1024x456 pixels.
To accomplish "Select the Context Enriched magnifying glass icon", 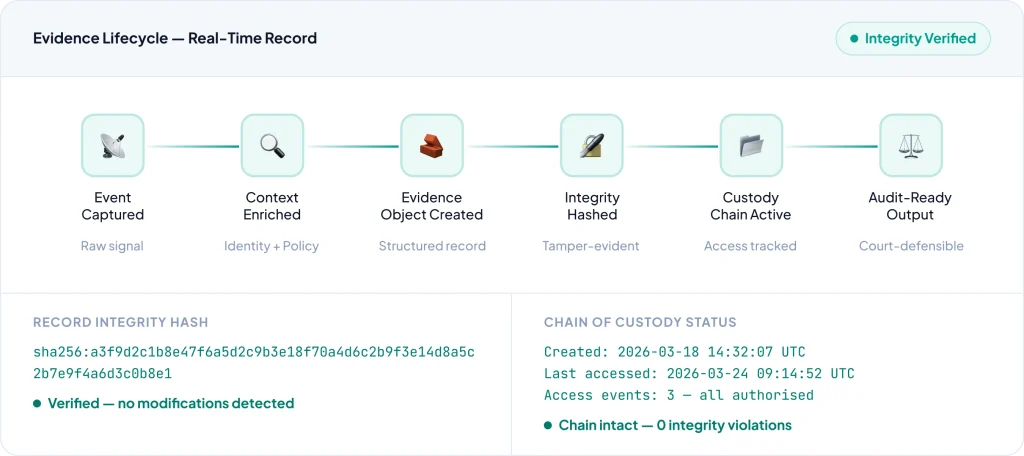I will pos(272,146).
